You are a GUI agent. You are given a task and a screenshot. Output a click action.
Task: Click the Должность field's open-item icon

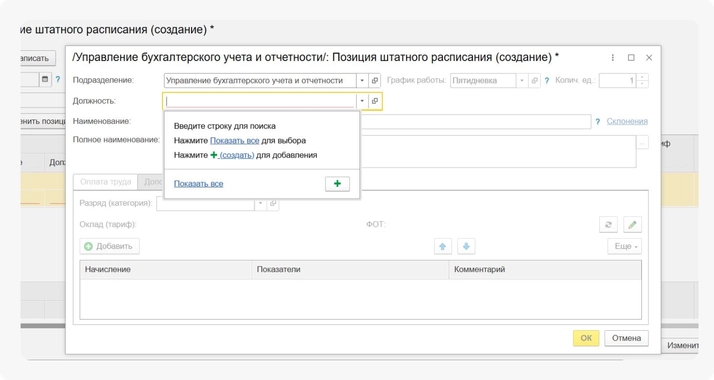[x=374, y=101]
